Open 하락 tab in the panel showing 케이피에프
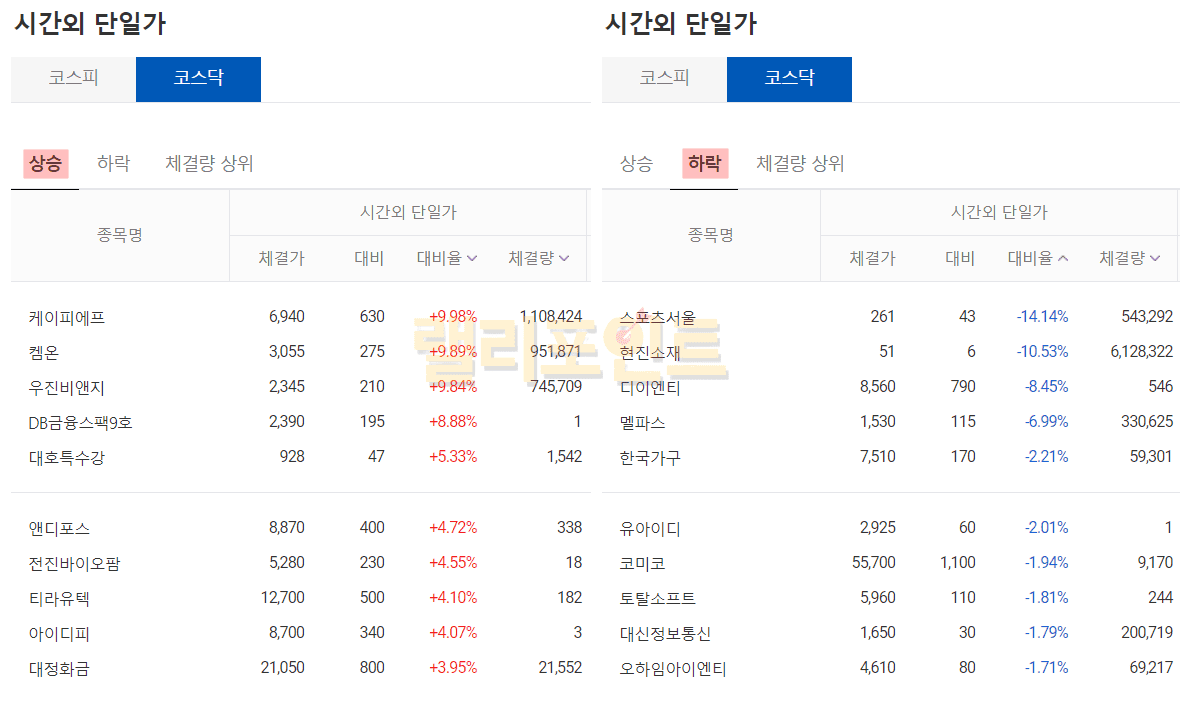 click(113, 164)
